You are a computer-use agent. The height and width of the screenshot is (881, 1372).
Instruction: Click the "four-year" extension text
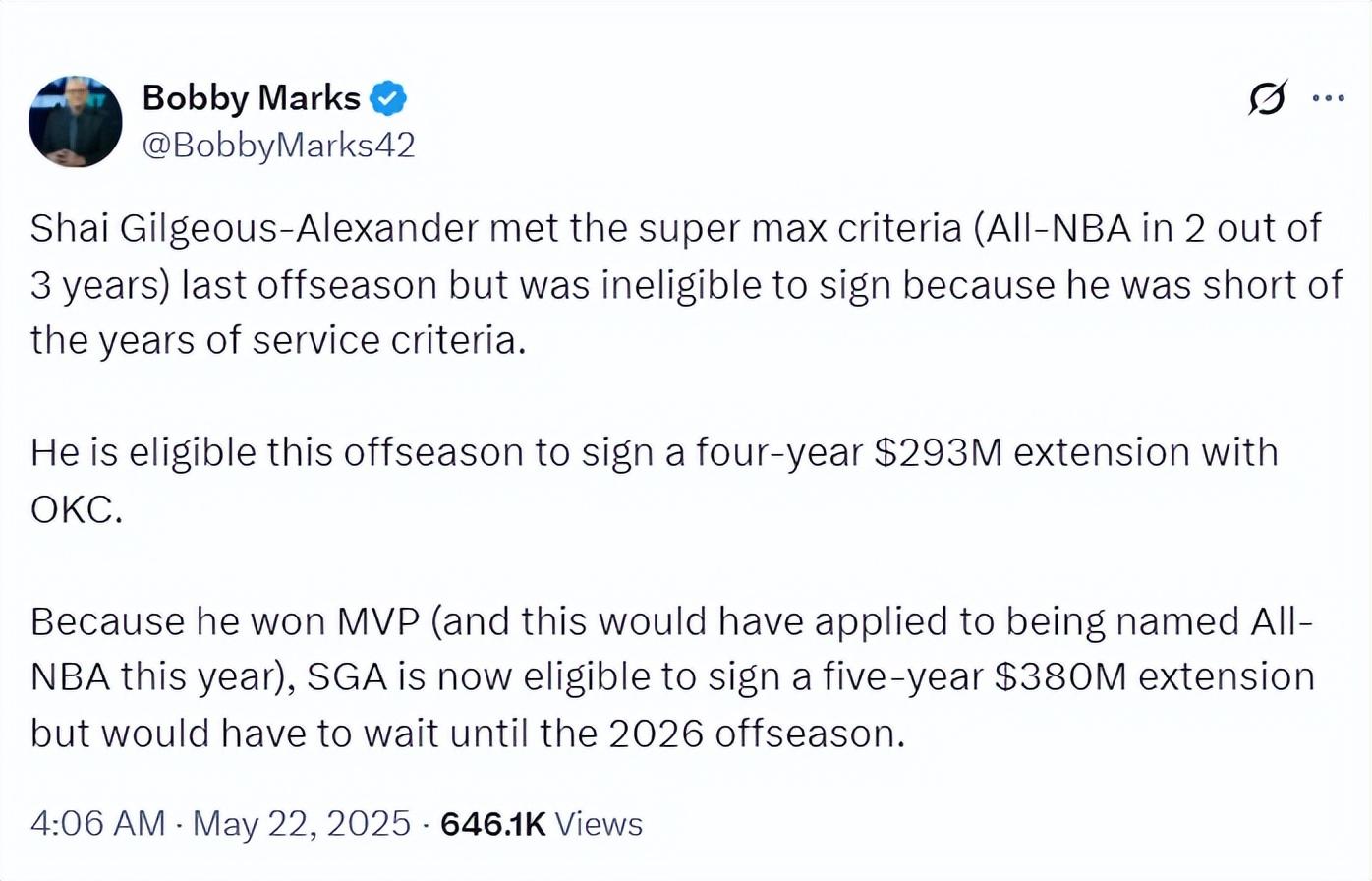pyautogui.click(x=779, y=452)
